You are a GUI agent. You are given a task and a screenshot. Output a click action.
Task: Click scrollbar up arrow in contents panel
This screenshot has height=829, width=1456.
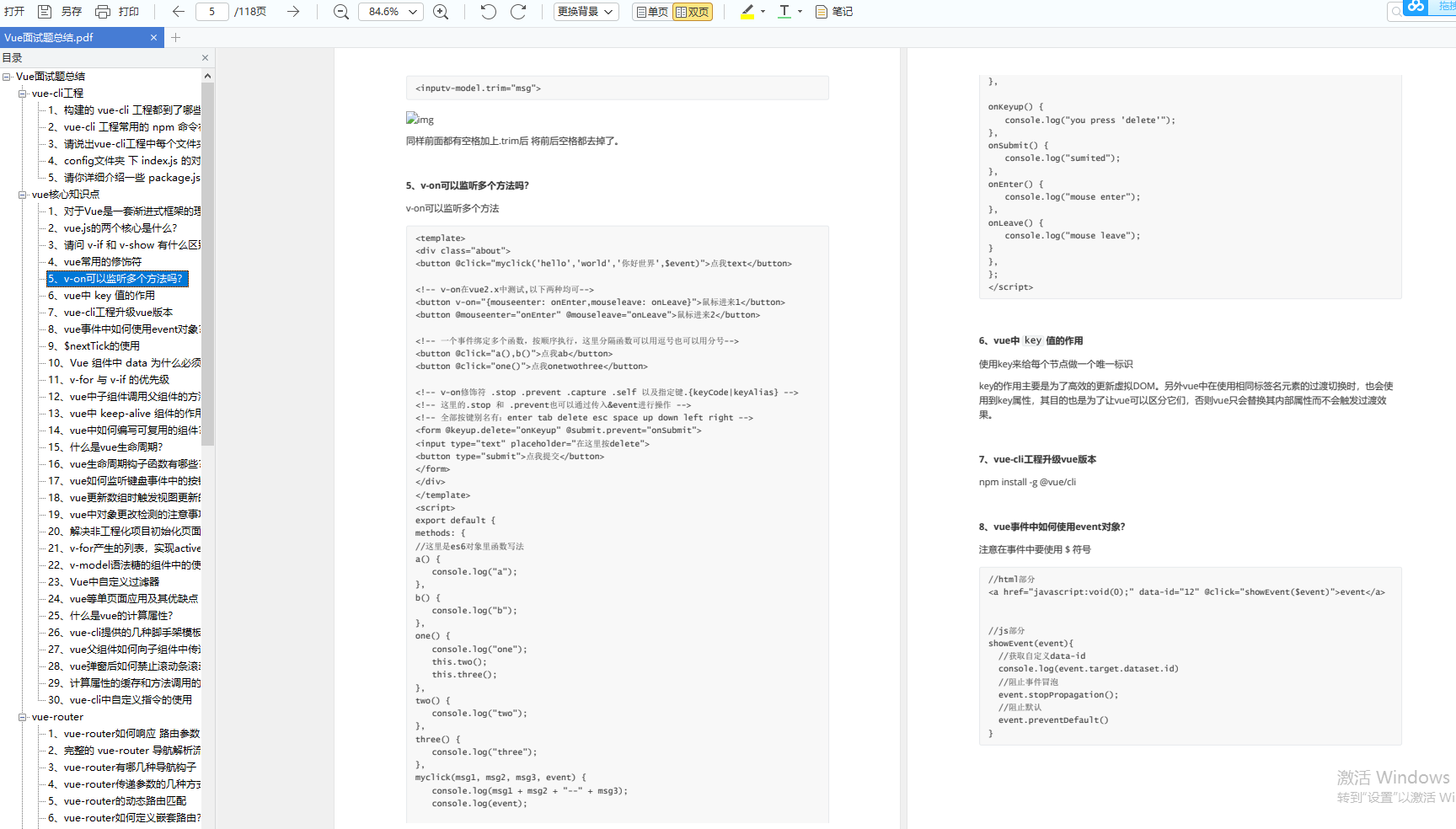point(207,76)
